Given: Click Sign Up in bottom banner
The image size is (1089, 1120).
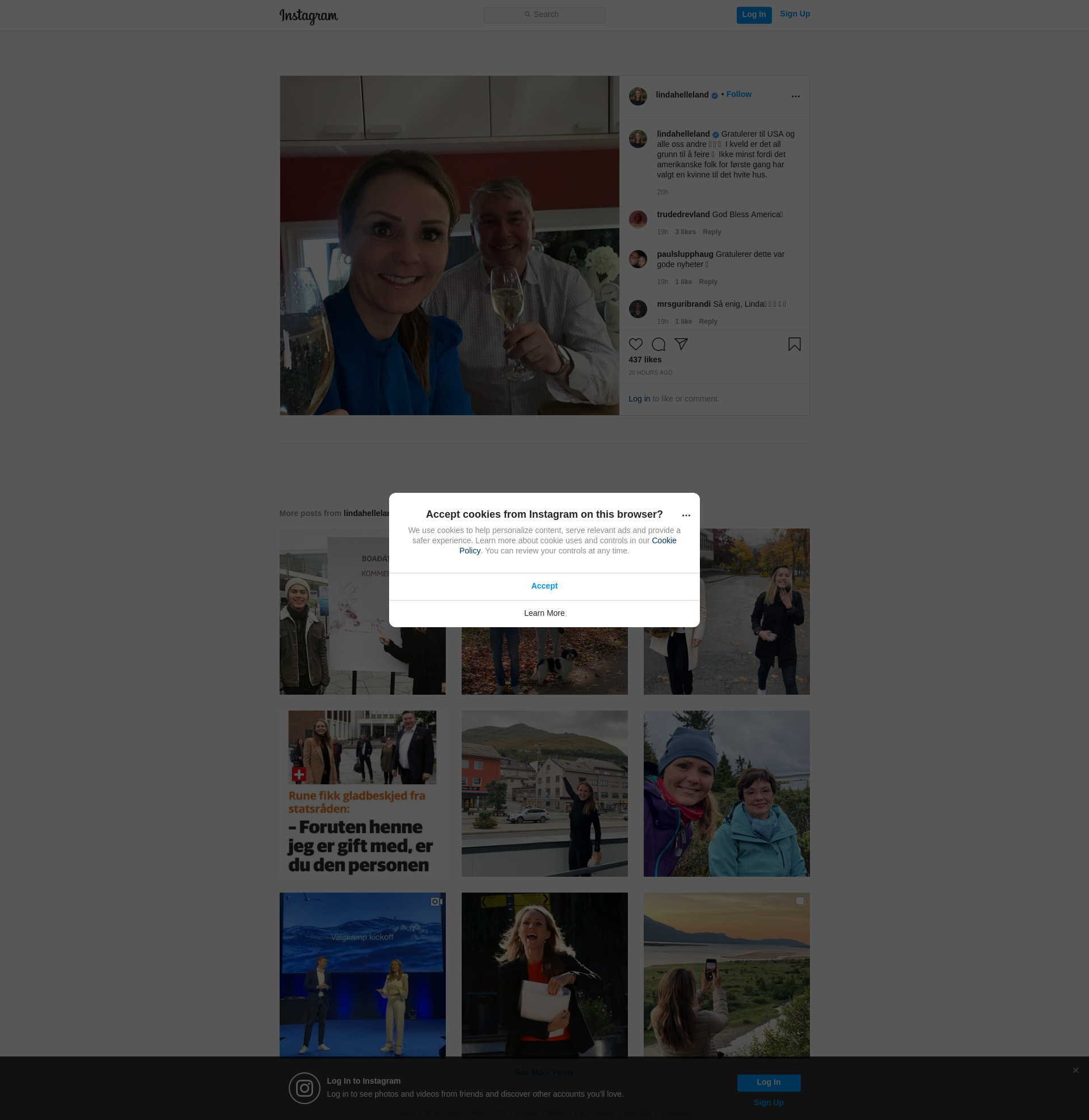Looking at the screenshot, I should 768,1103.
